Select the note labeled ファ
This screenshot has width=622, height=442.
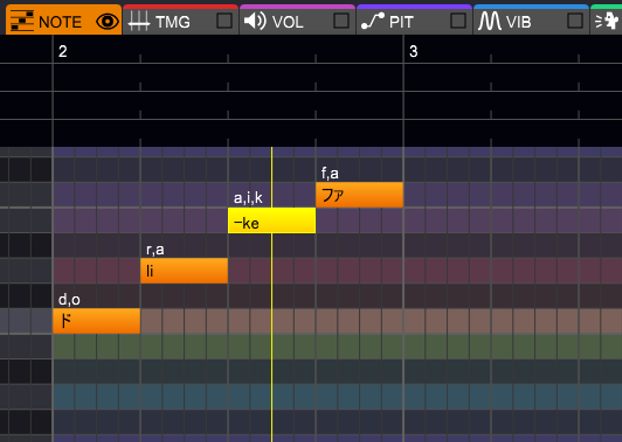coord(359,195)
